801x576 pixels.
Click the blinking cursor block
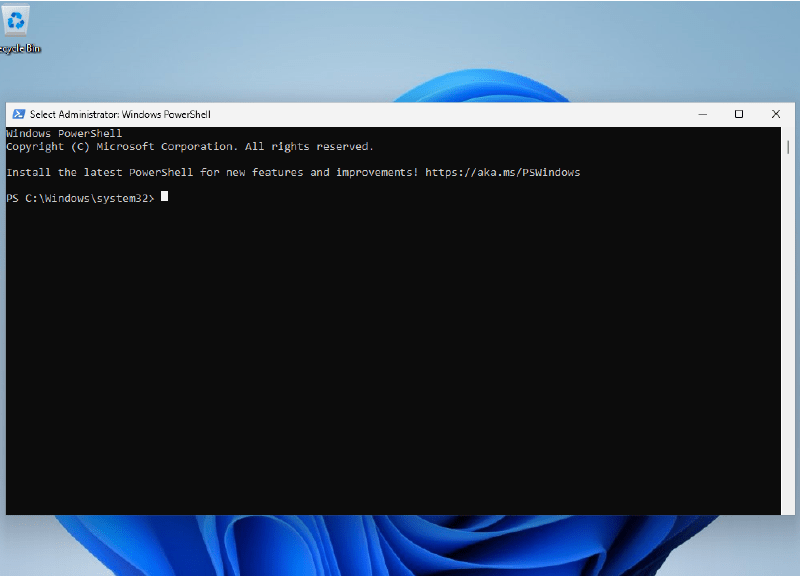point(163,196)
